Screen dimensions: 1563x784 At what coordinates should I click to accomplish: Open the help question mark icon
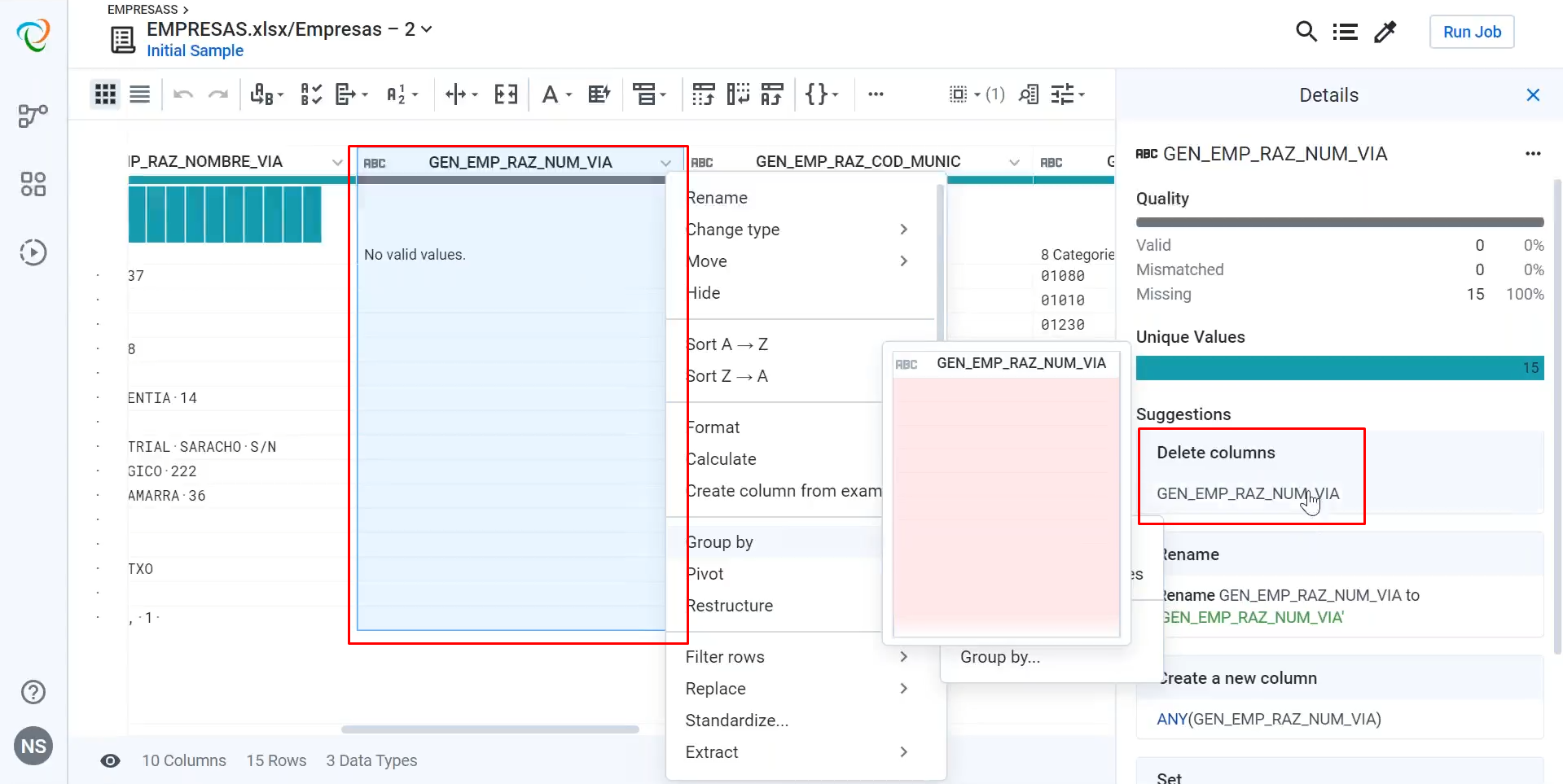click(x=33, y=692)
